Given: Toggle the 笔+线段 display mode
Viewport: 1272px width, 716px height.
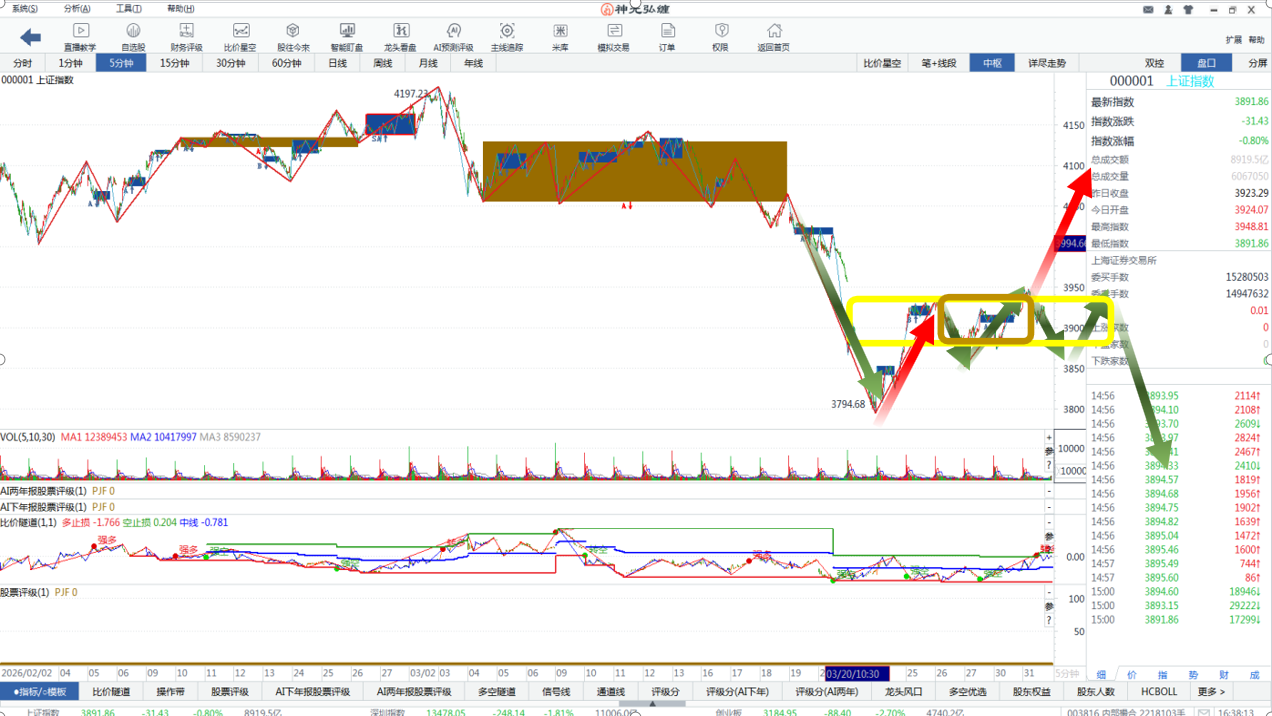Looking at the screenshot, I should [938, 63].
